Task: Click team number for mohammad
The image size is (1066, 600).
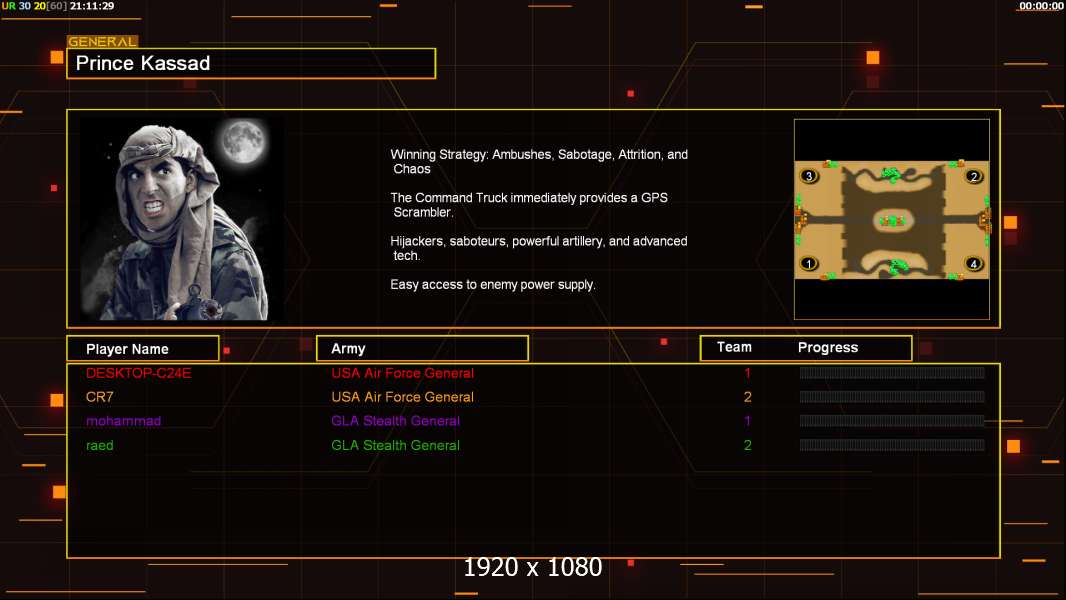Action: tap(747, 421)
